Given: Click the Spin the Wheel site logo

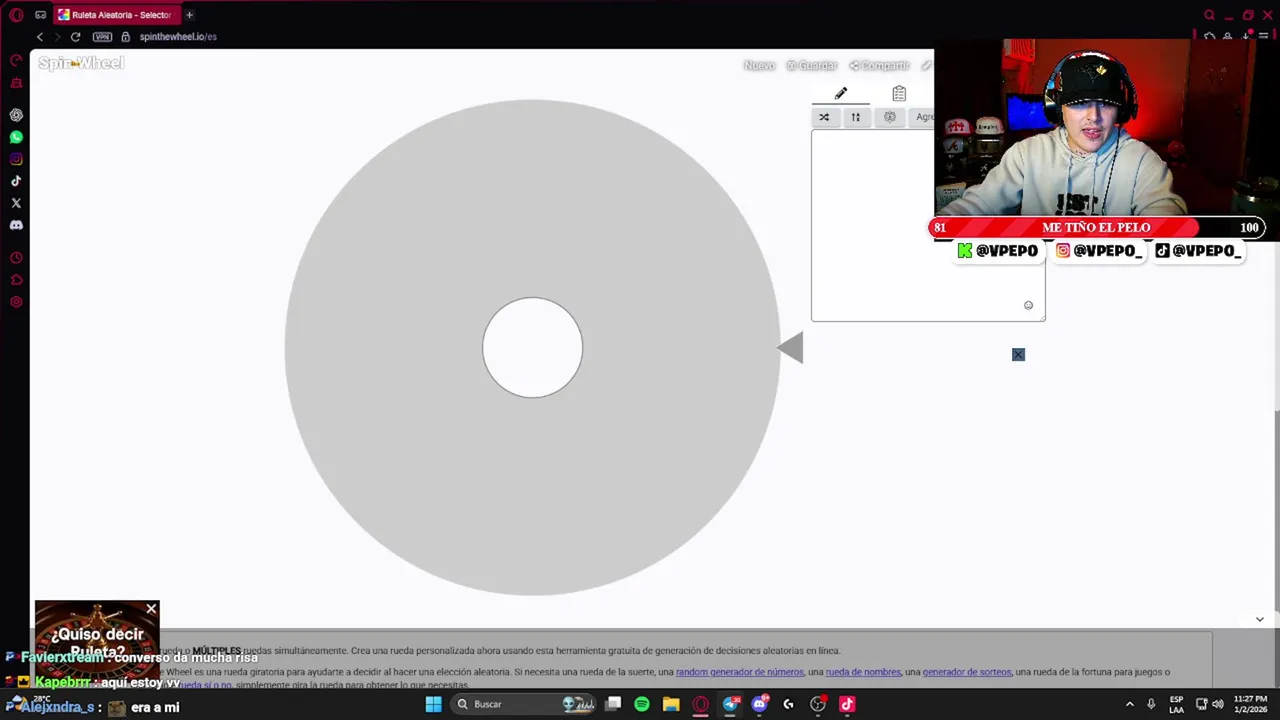Looking at the screenshot, I should (x=81, y=63).
